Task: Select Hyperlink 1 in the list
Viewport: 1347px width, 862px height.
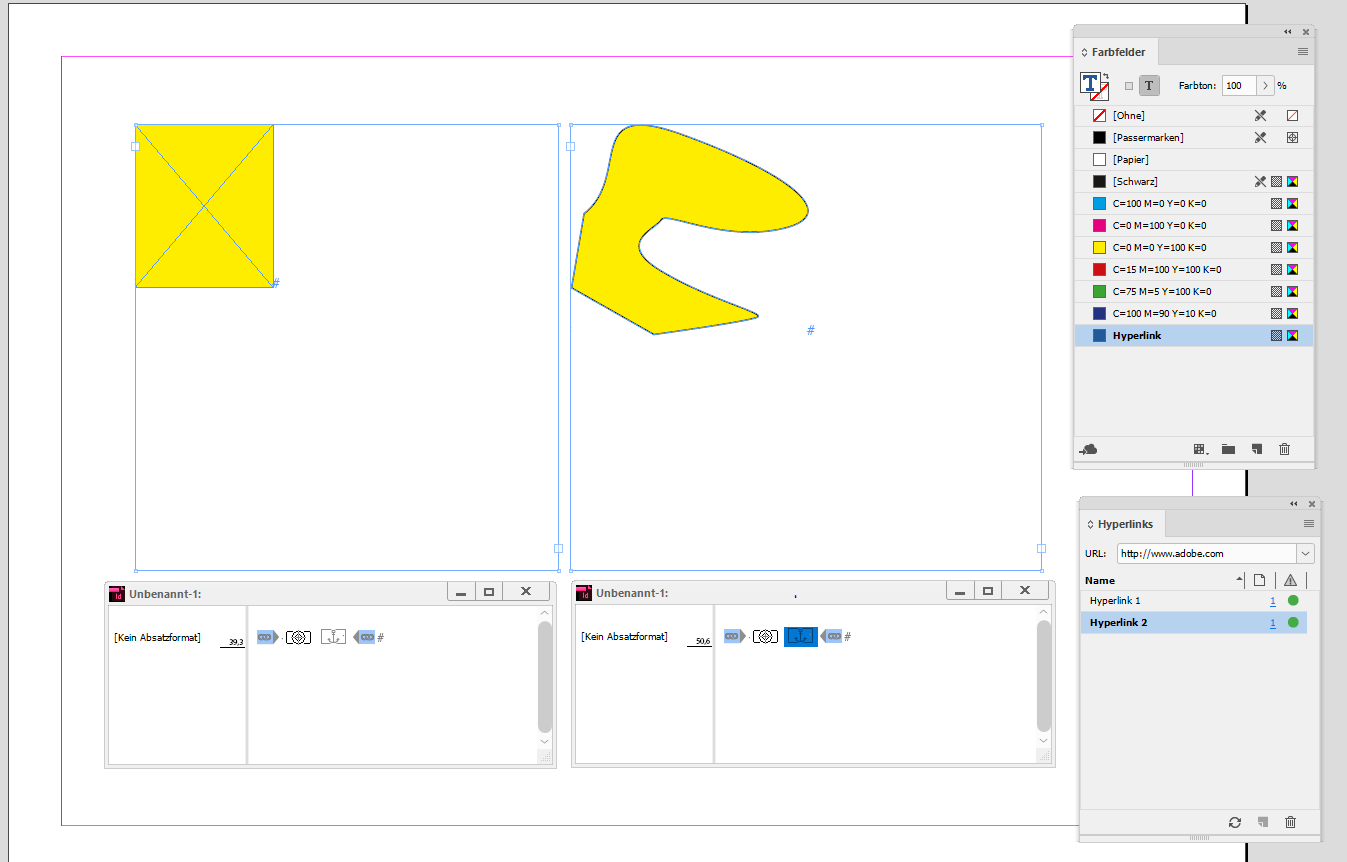Action: click(x=1194, y=601)
